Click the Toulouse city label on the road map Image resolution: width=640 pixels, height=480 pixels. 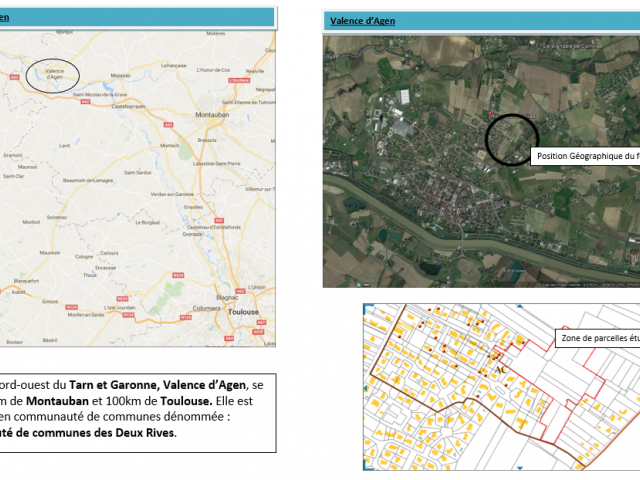(244, 311)
